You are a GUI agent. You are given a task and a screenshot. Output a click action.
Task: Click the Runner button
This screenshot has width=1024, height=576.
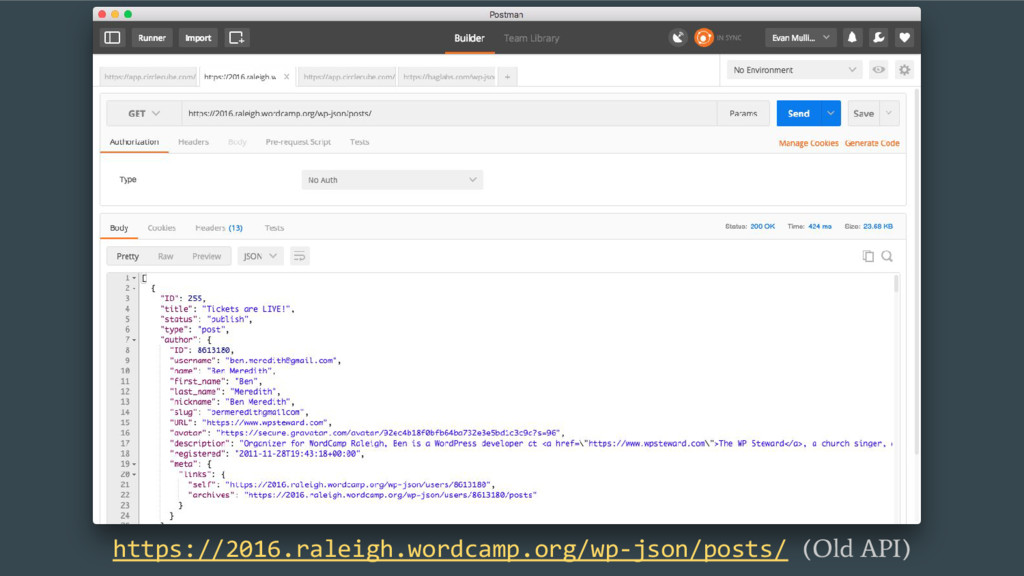click(x=152, y=38)
